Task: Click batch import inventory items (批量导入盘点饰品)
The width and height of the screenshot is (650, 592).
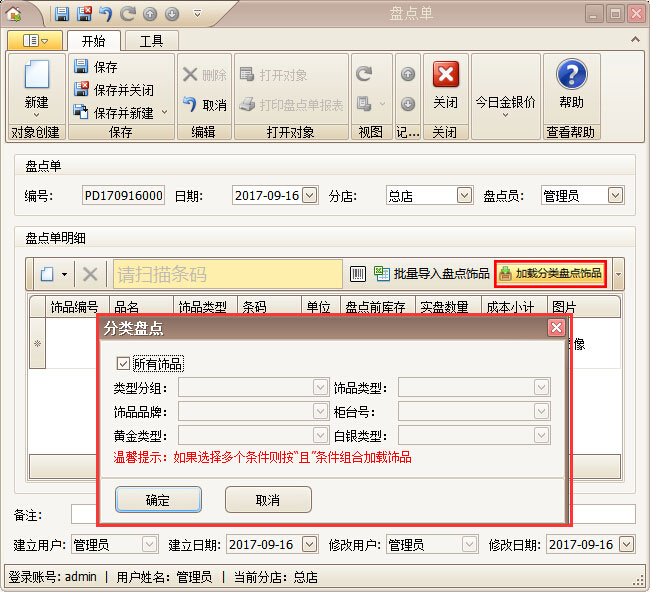Action: point(432,274)
